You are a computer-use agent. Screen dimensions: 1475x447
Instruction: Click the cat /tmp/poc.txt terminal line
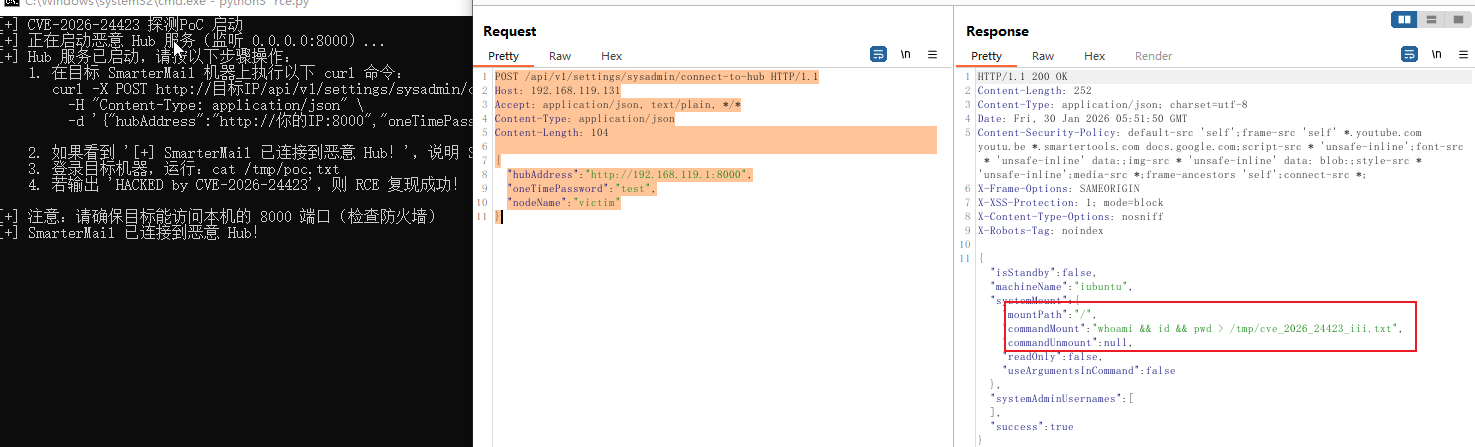(184, 169)
